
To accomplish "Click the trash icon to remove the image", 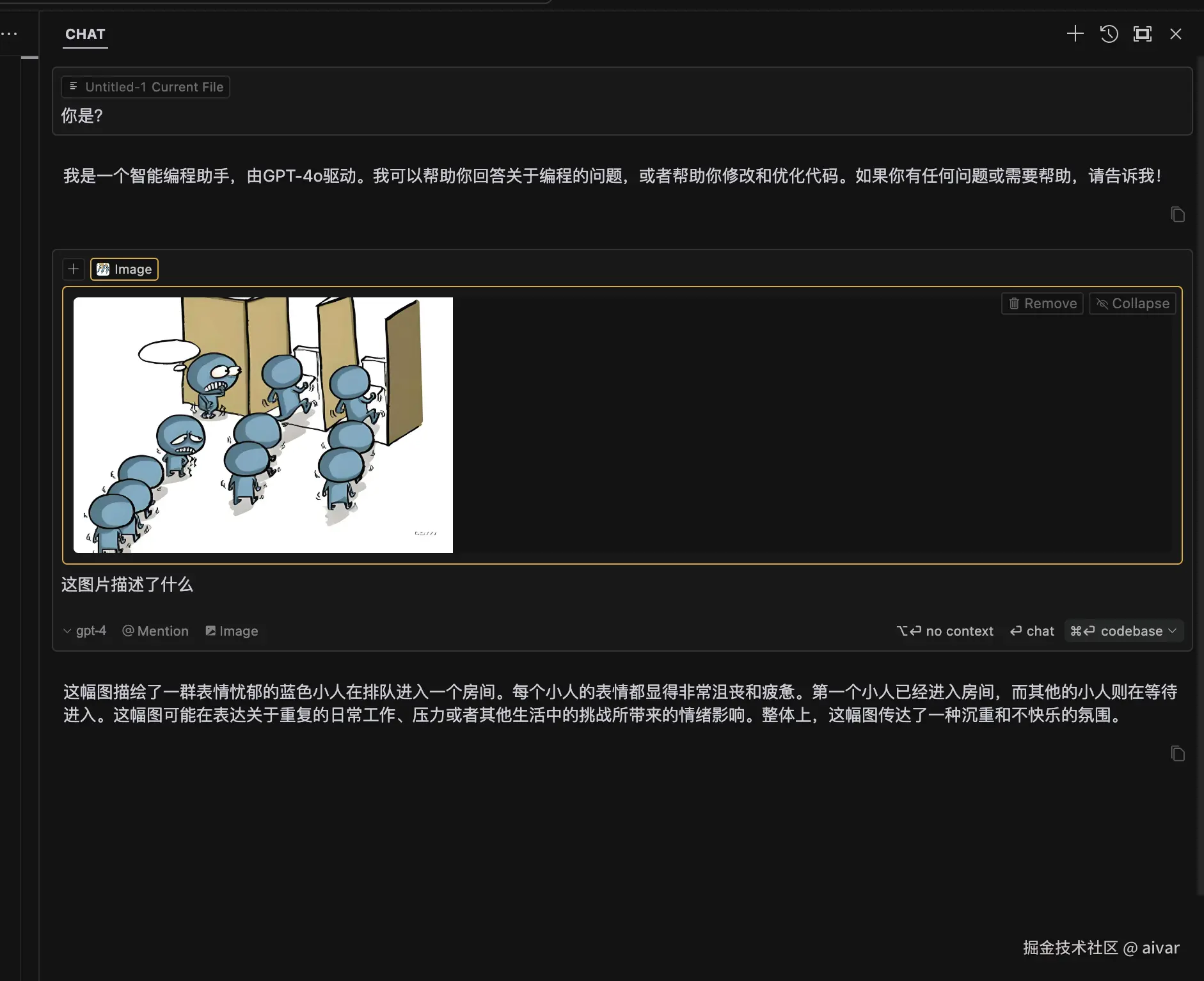I will coord(1015,303).
